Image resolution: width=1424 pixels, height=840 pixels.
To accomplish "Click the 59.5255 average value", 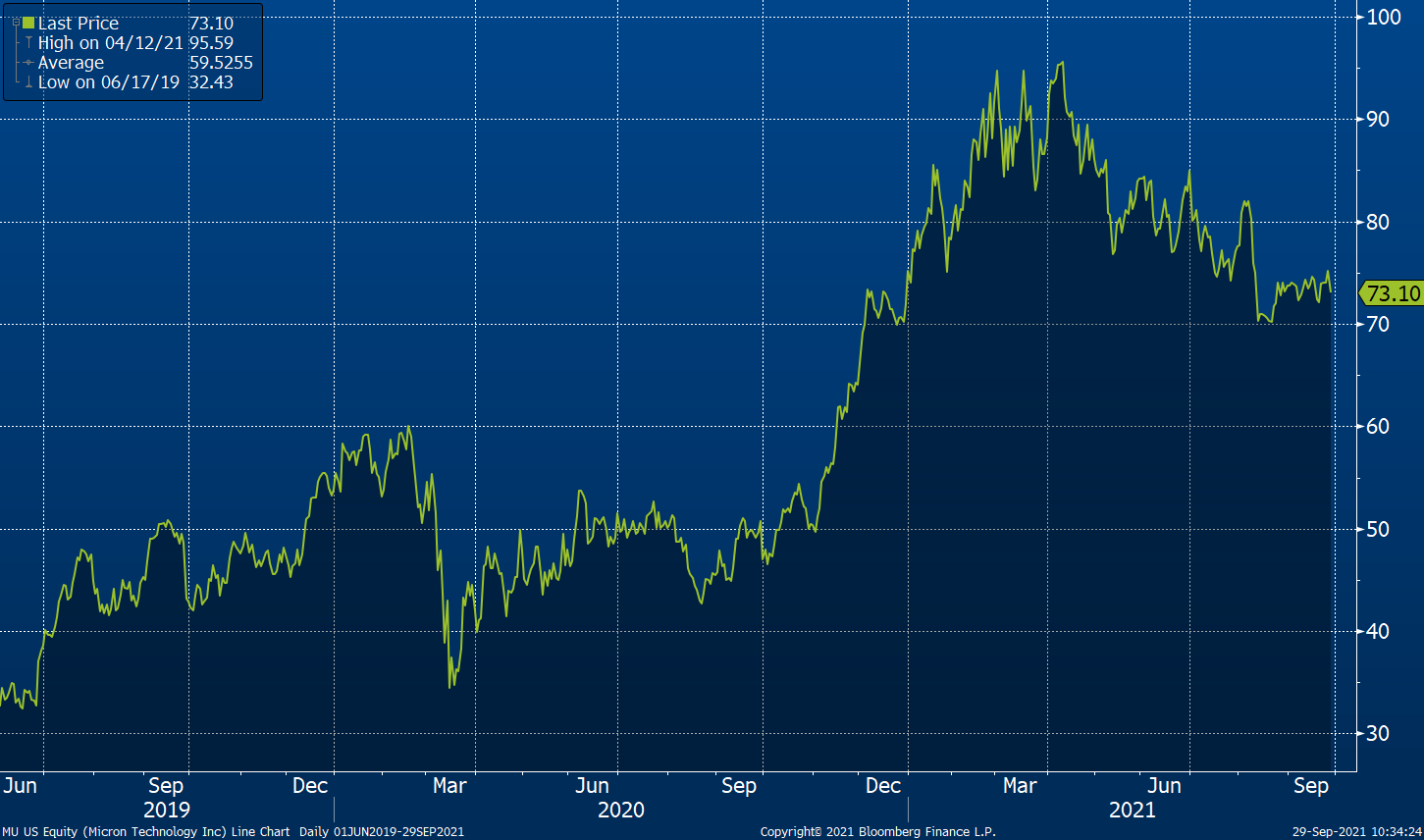I will click(x=221, y=63).
